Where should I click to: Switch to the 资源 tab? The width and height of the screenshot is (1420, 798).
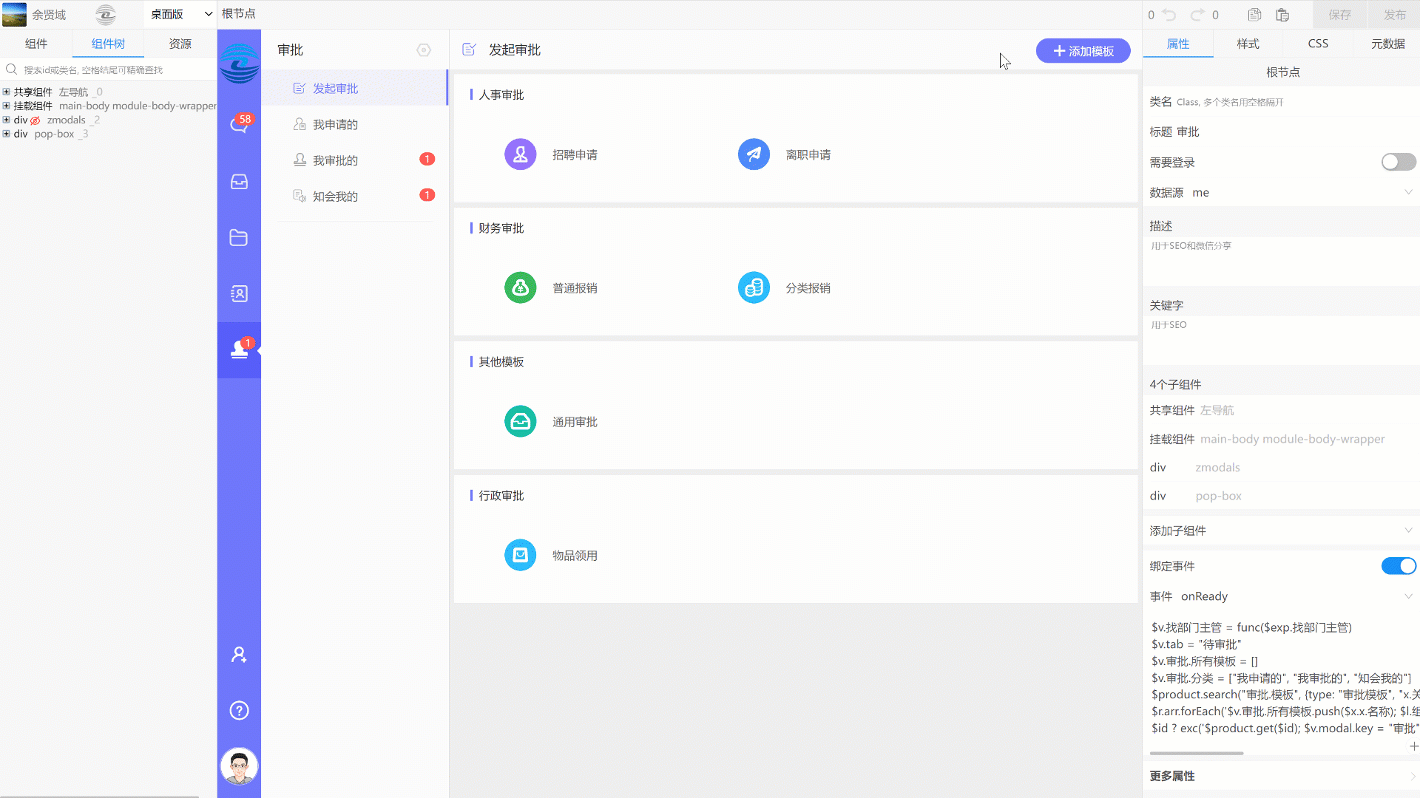(180, 44)
